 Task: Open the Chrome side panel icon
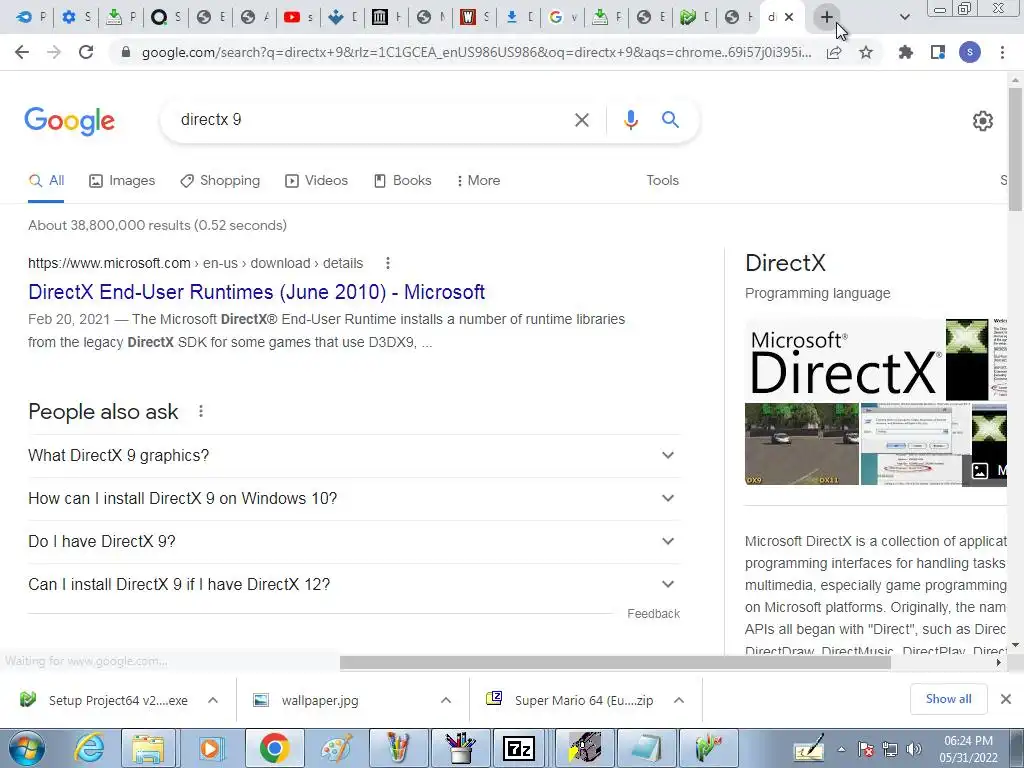[938, 52]
